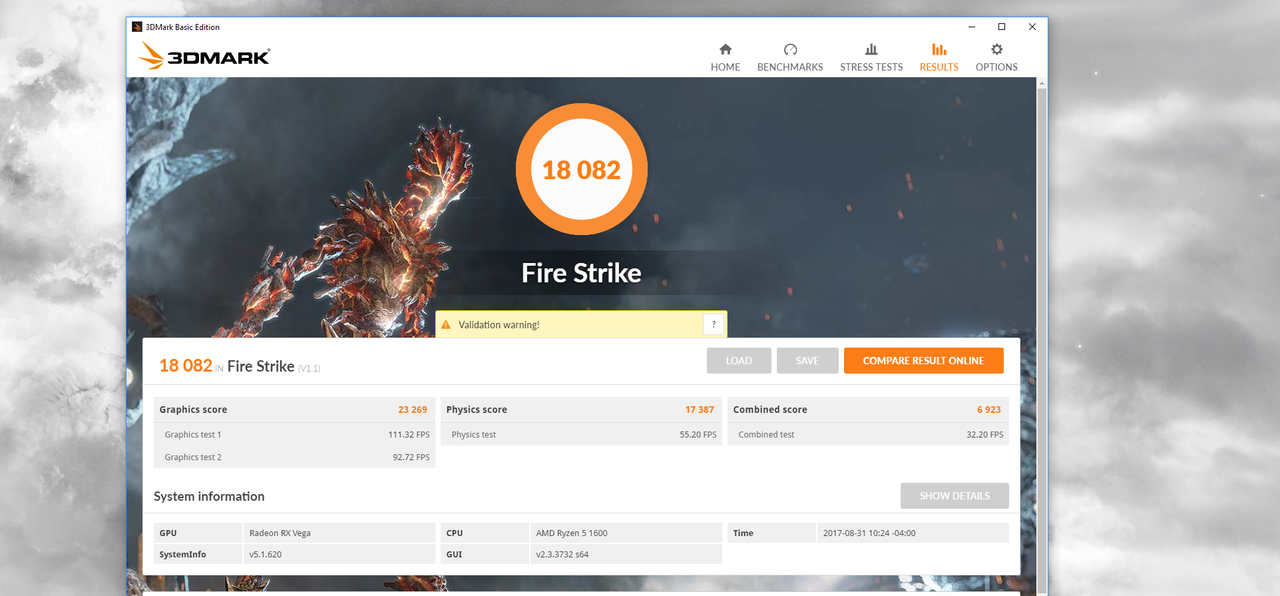Click the 18 082 score circle
Viewport: 1280px width, 596px height.
[x=582, y=170]
